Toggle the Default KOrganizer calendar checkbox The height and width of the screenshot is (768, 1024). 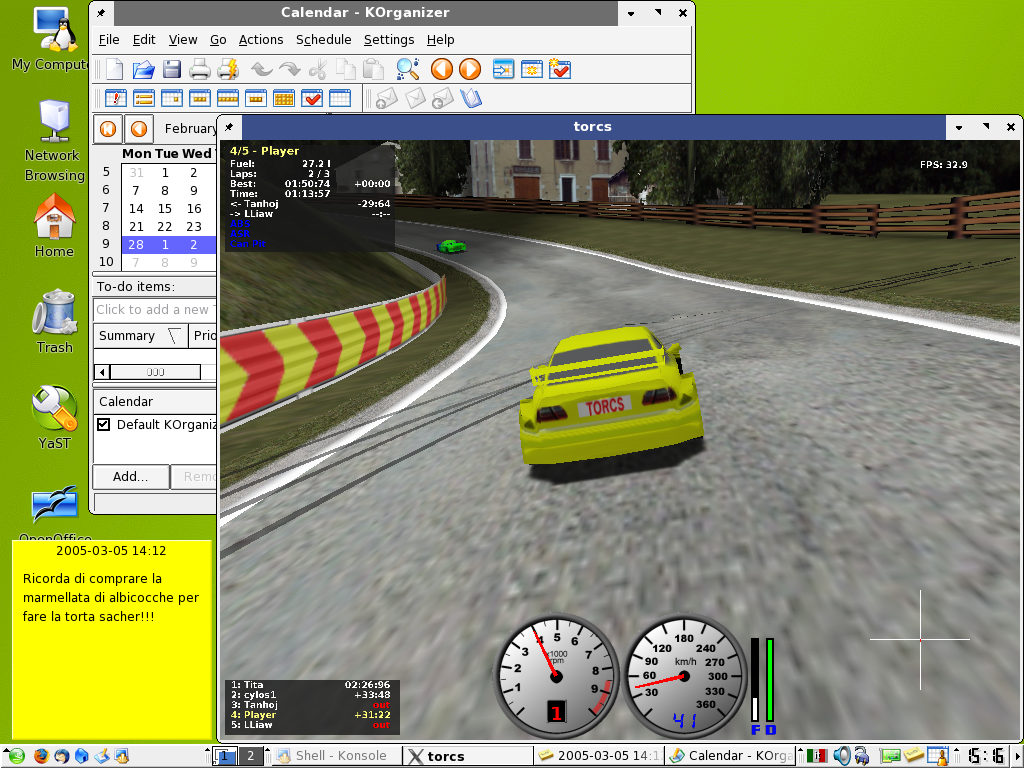coord(103,424)
